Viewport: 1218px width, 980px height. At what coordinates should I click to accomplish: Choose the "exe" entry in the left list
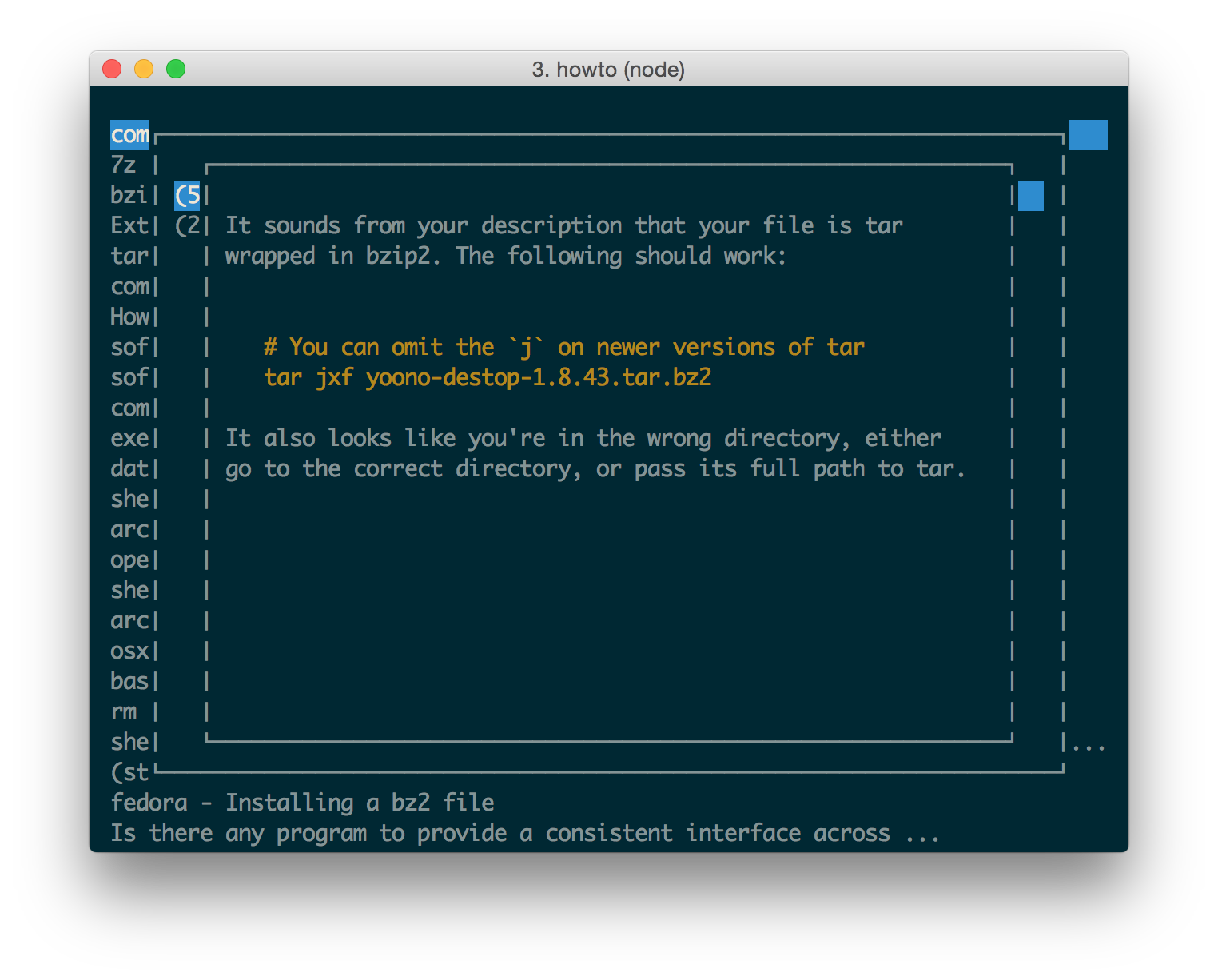pos(129,439)
